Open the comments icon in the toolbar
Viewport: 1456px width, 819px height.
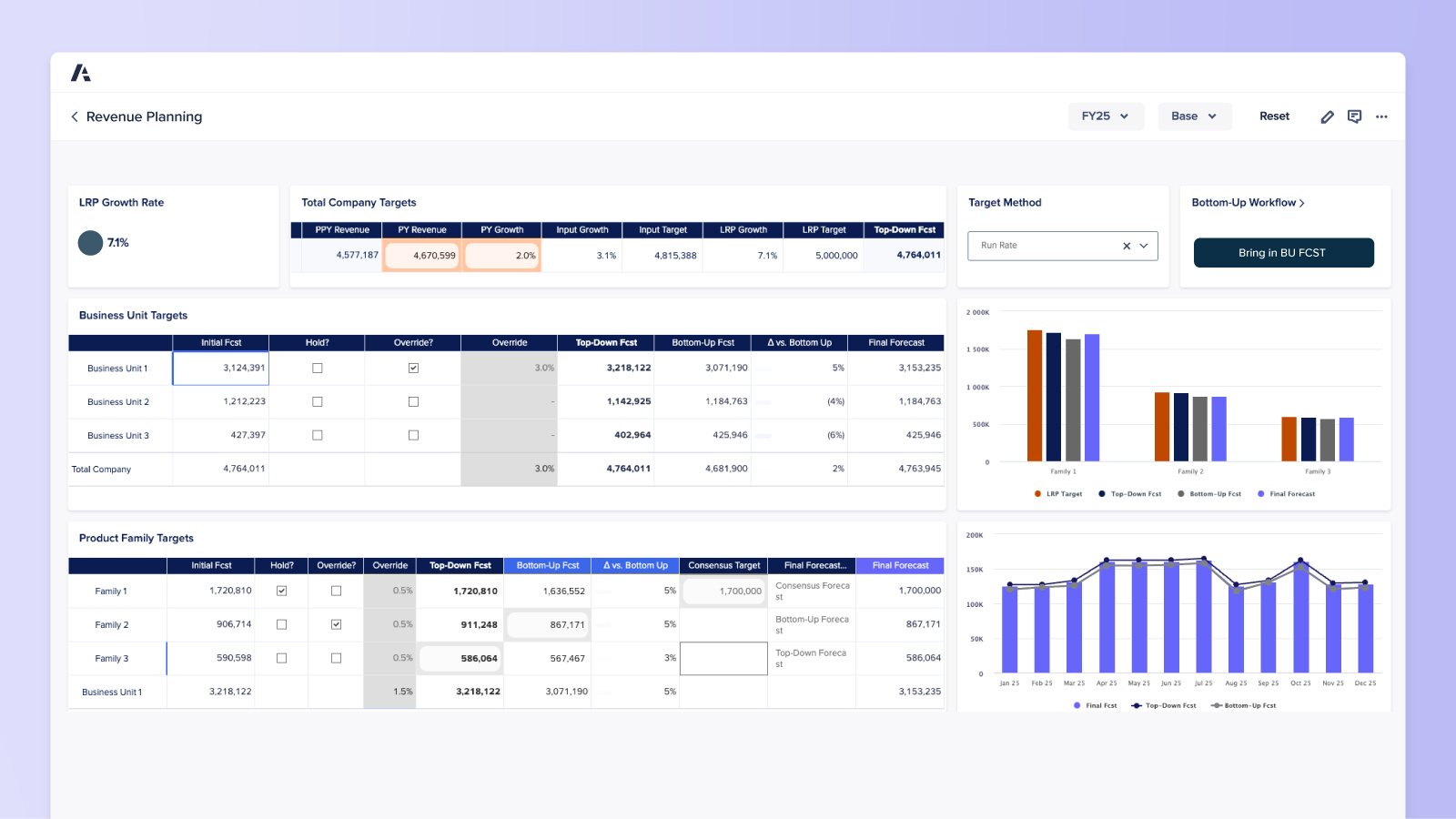coord(1355,116)
